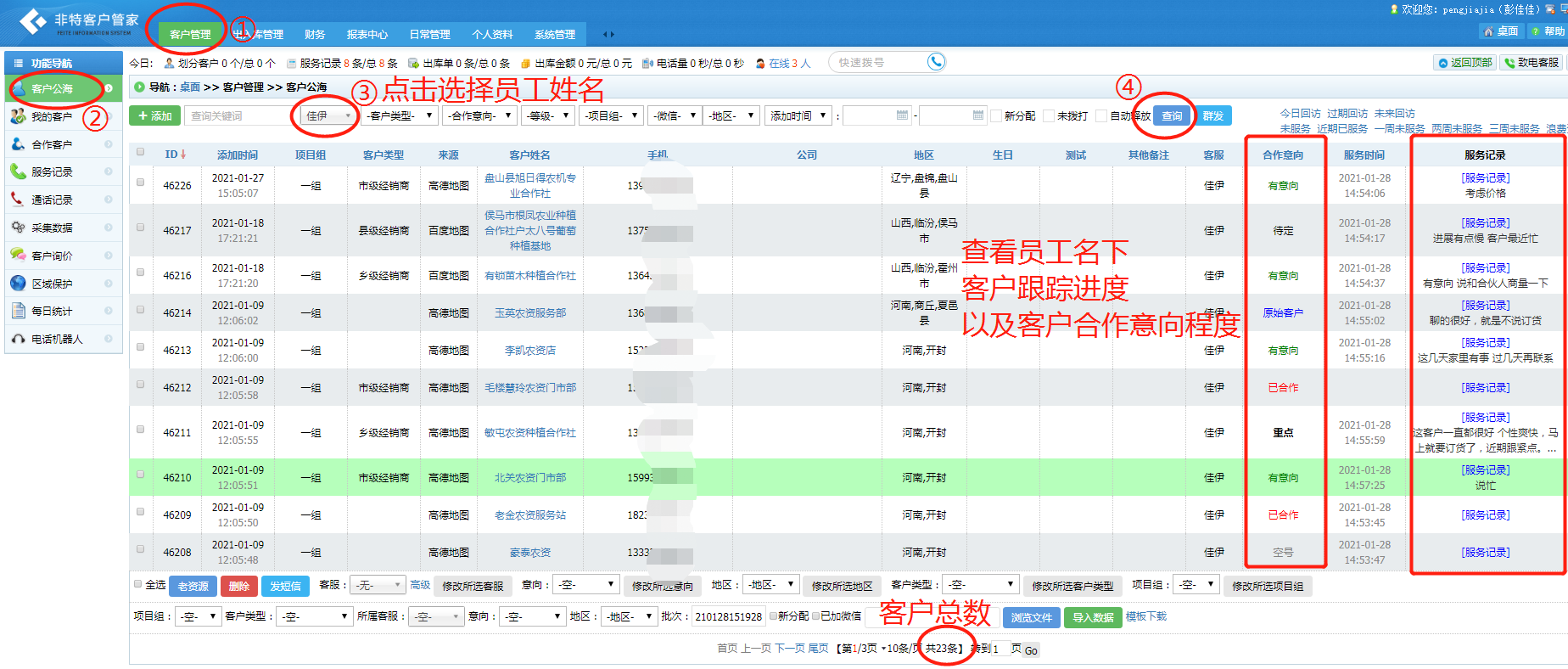Click the green 添加 button
This screenshot has height=669, width=1568.
[154, 115]
